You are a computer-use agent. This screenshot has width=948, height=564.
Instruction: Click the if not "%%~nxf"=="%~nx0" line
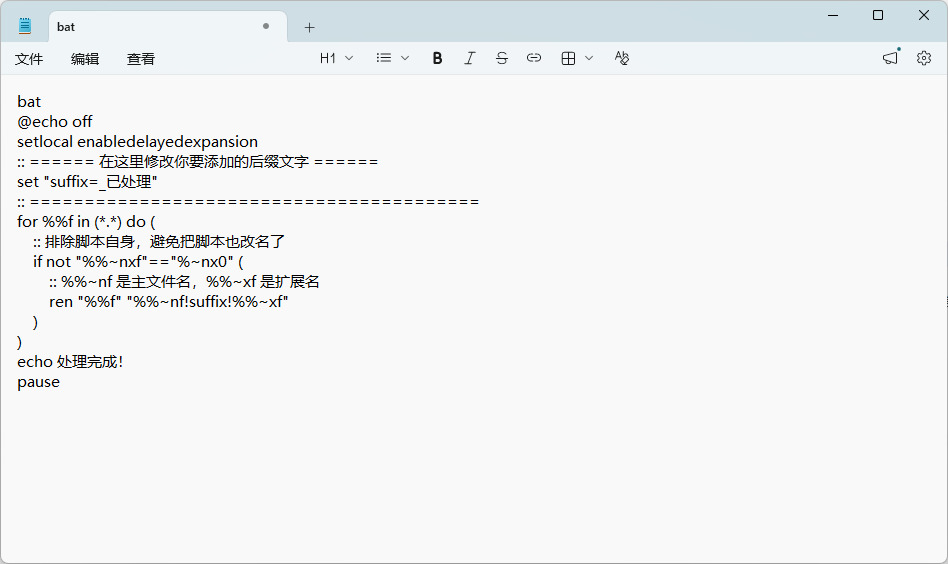tap(138, 262)
